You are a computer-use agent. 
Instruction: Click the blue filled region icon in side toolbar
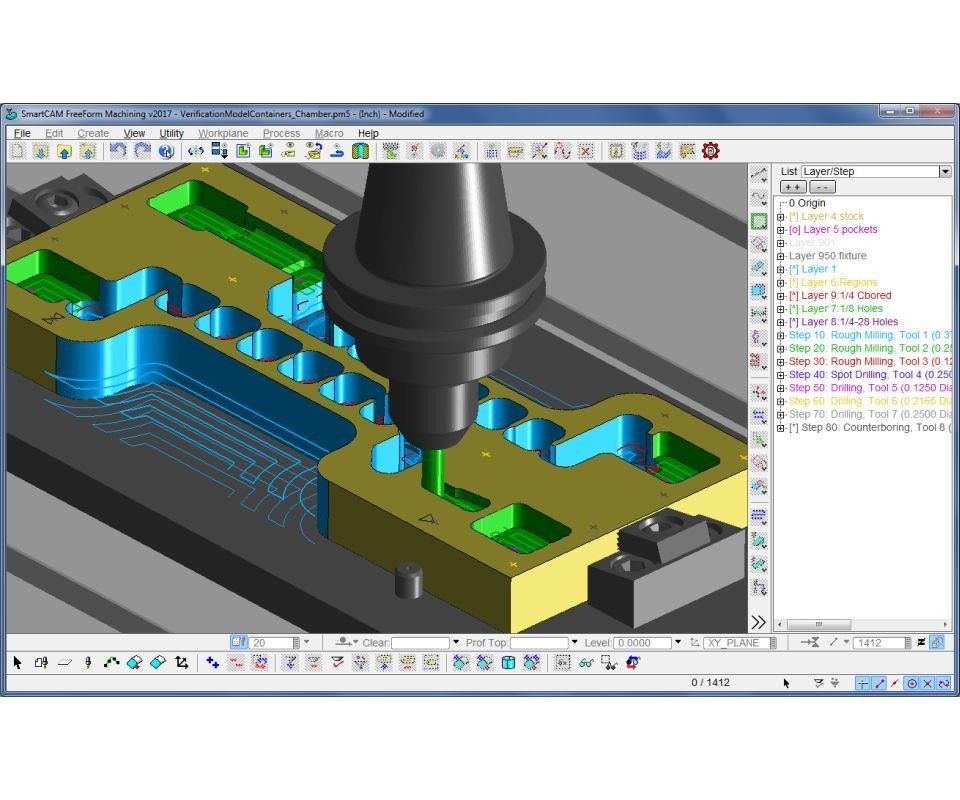759,291
